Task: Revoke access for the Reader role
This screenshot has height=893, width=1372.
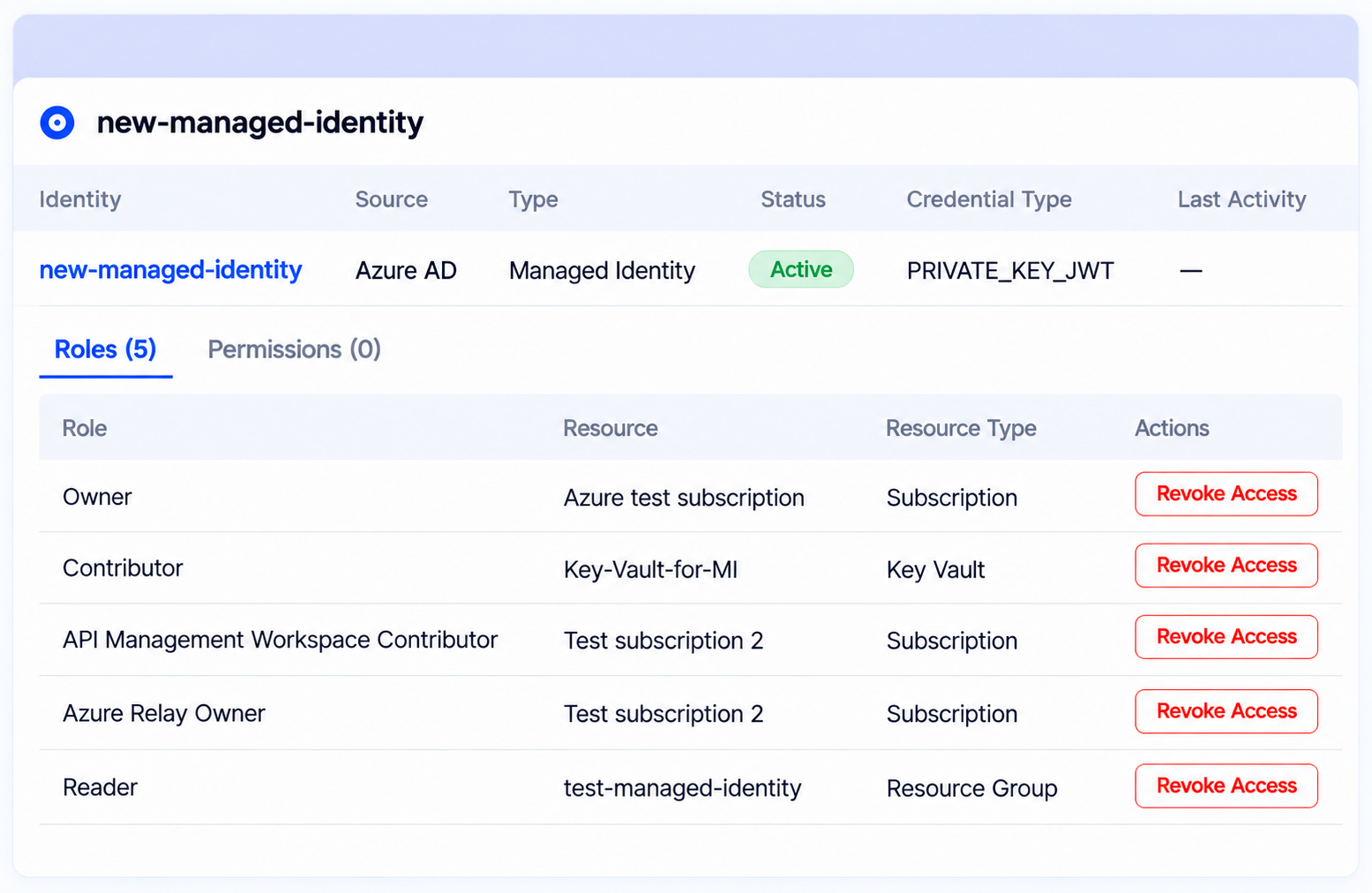Action: point(1226,786)
